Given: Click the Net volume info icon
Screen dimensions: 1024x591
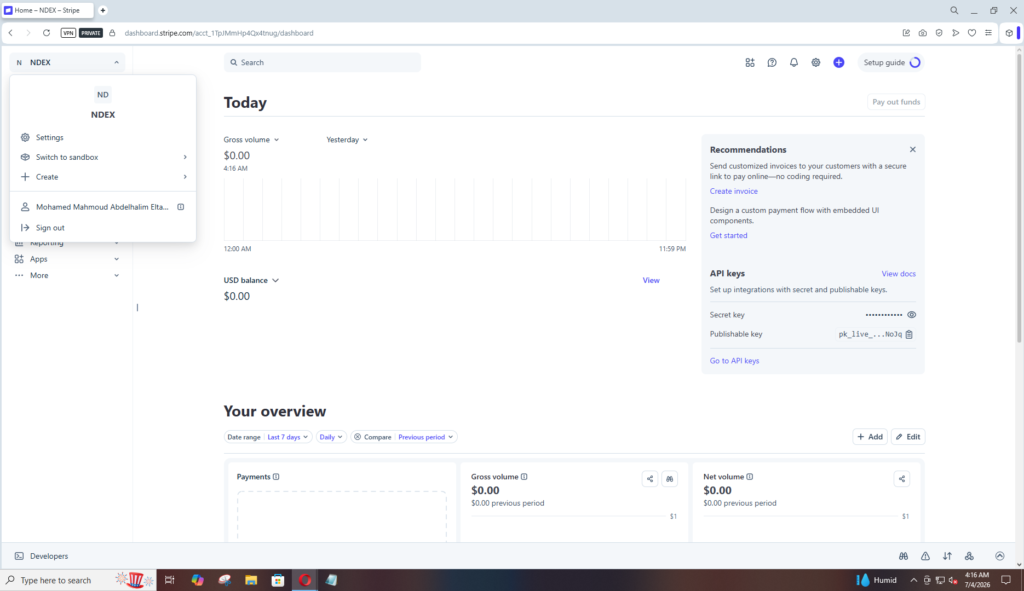Looking at the screenshot, I should (x=750, y=477).
